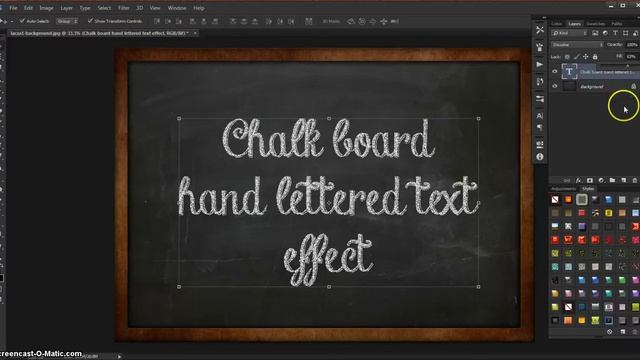
Task: Select the highlighted gray style swatch
Action: [582, 199]
